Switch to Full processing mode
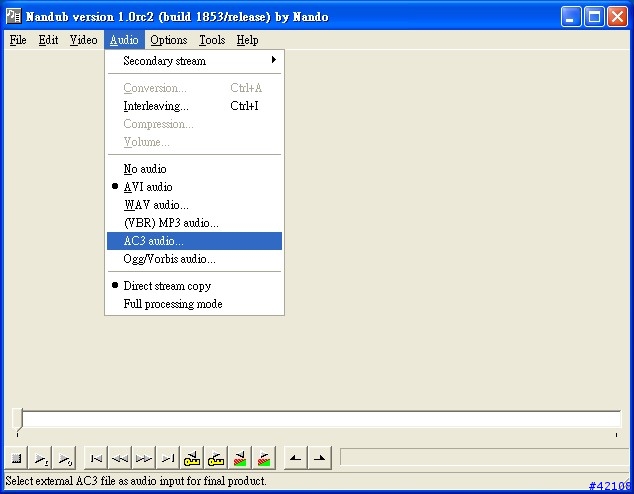 point(194,304)
